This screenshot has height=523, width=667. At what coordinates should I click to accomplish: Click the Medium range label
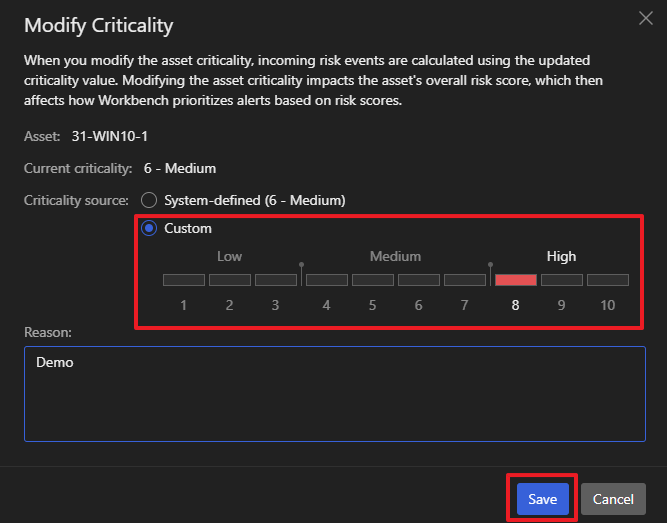coord(395,257)
